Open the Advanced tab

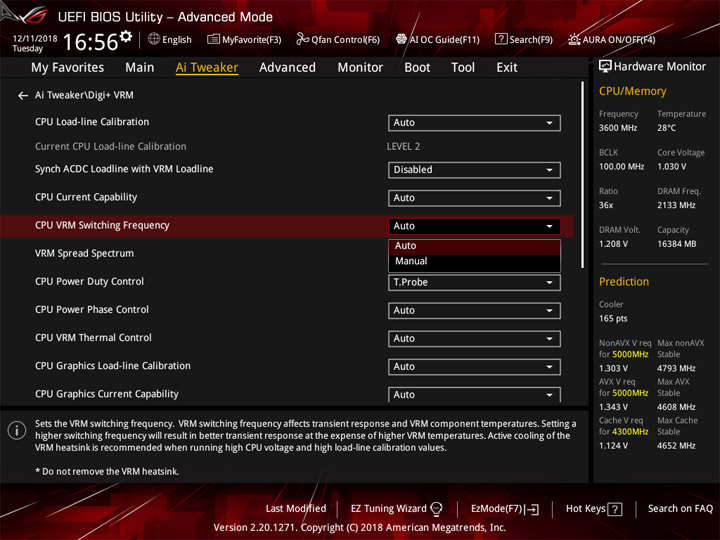[287, 68]
